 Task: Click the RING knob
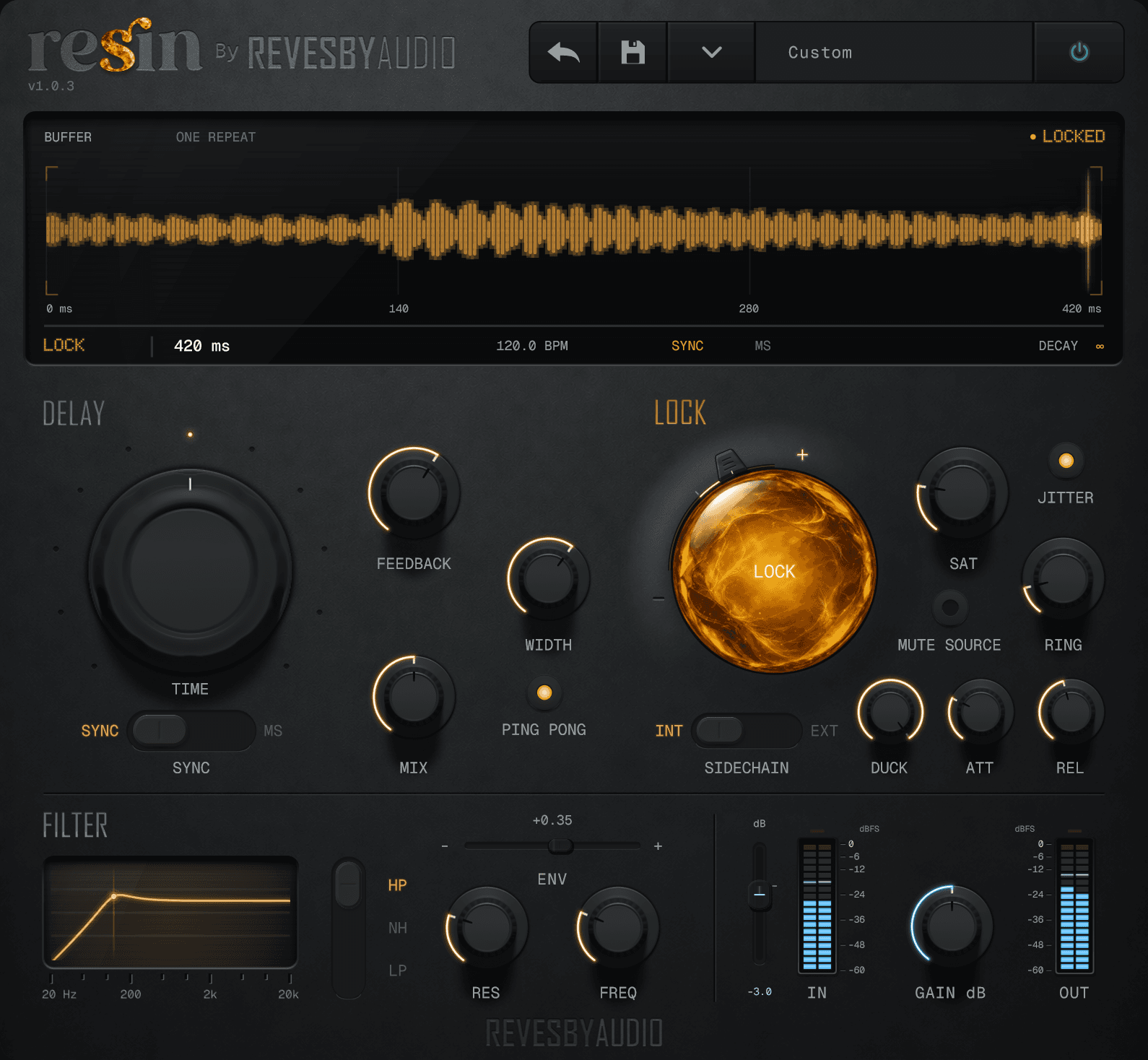(x=1063, y=578)
